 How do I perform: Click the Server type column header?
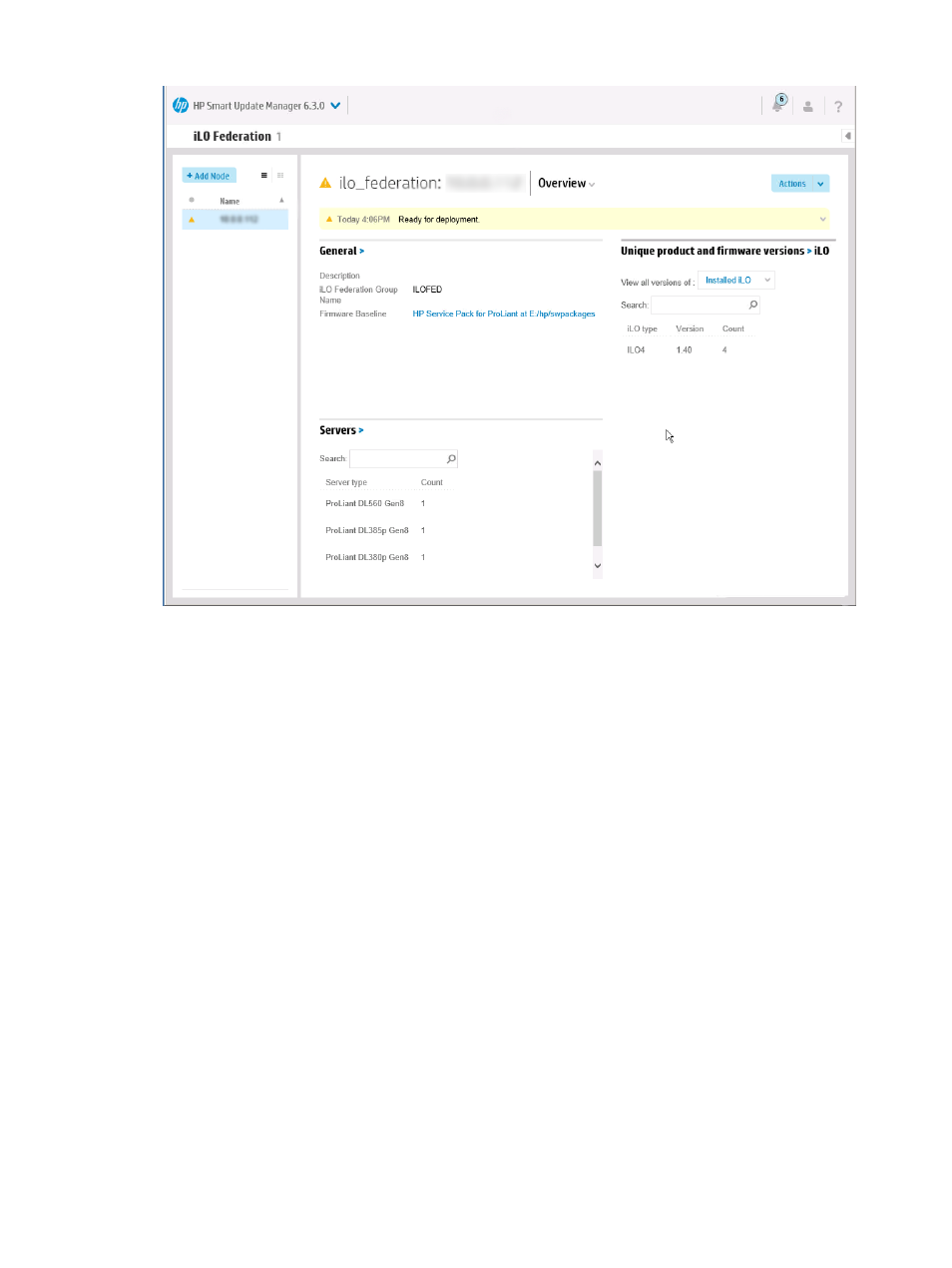coord(346,482)
